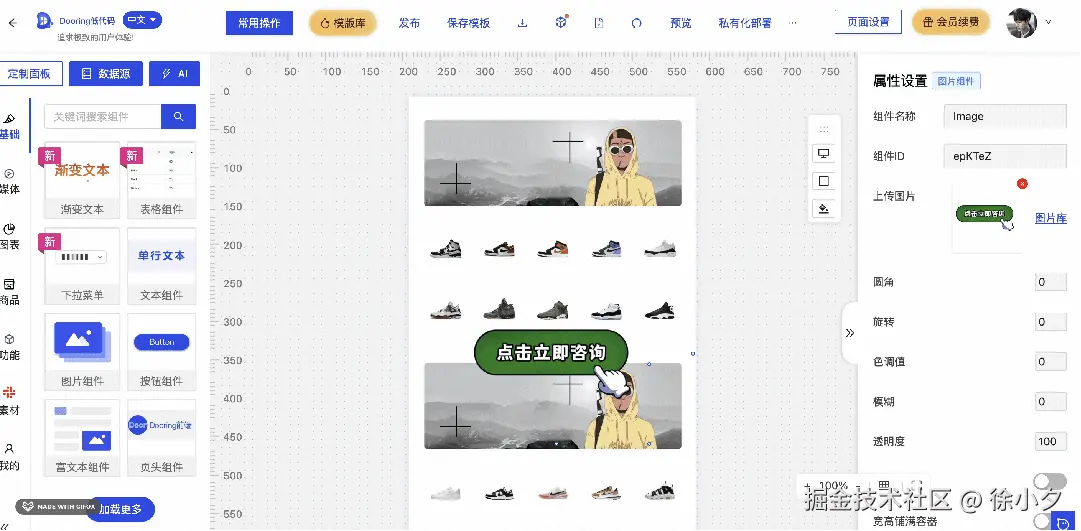The height and width of the screenshot is (531, 1081).
Task: Click the 模糊 blur value field
Action: click(1051, 401)
